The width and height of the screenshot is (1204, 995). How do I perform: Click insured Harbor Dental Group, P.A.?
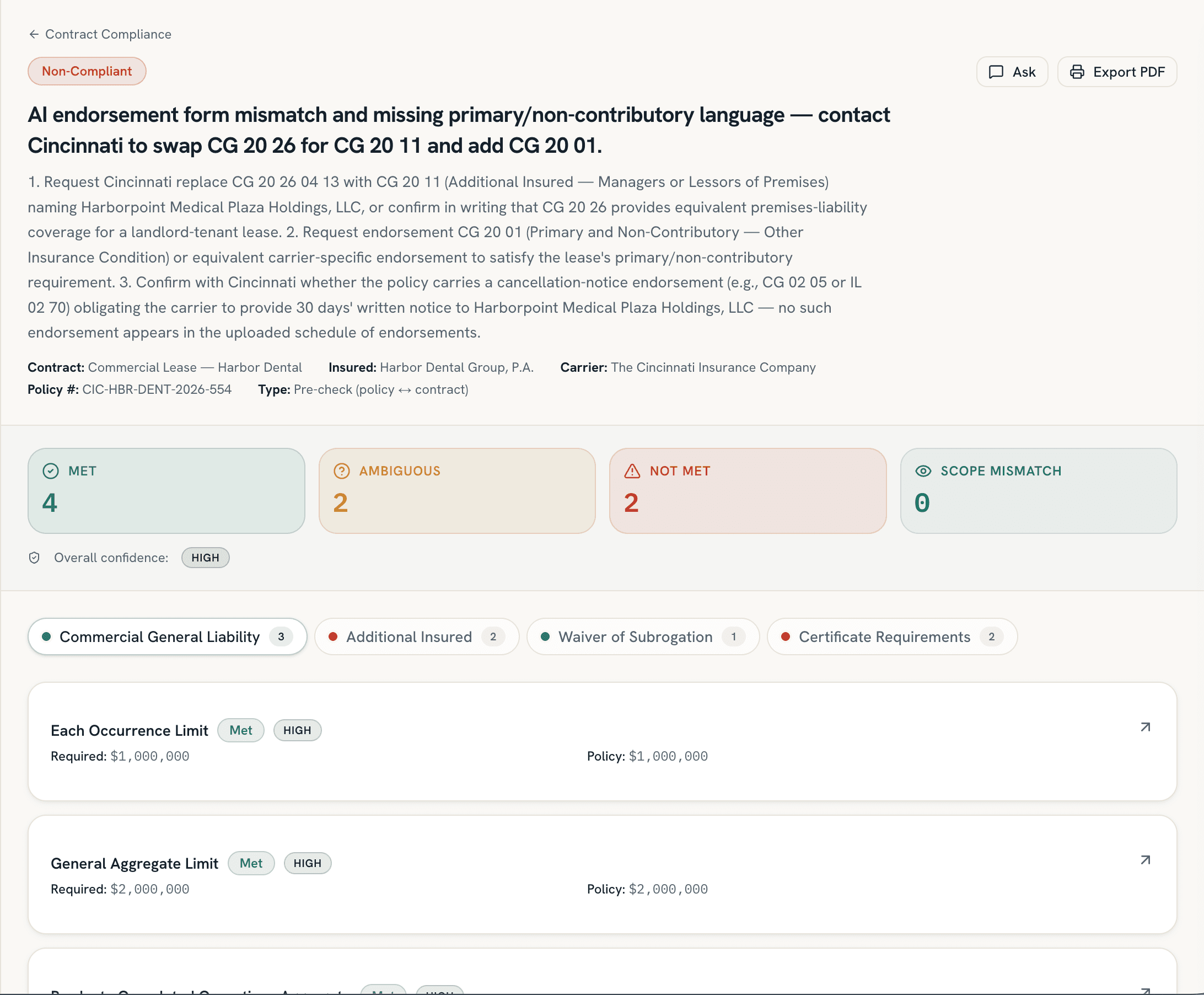point(456,367)
